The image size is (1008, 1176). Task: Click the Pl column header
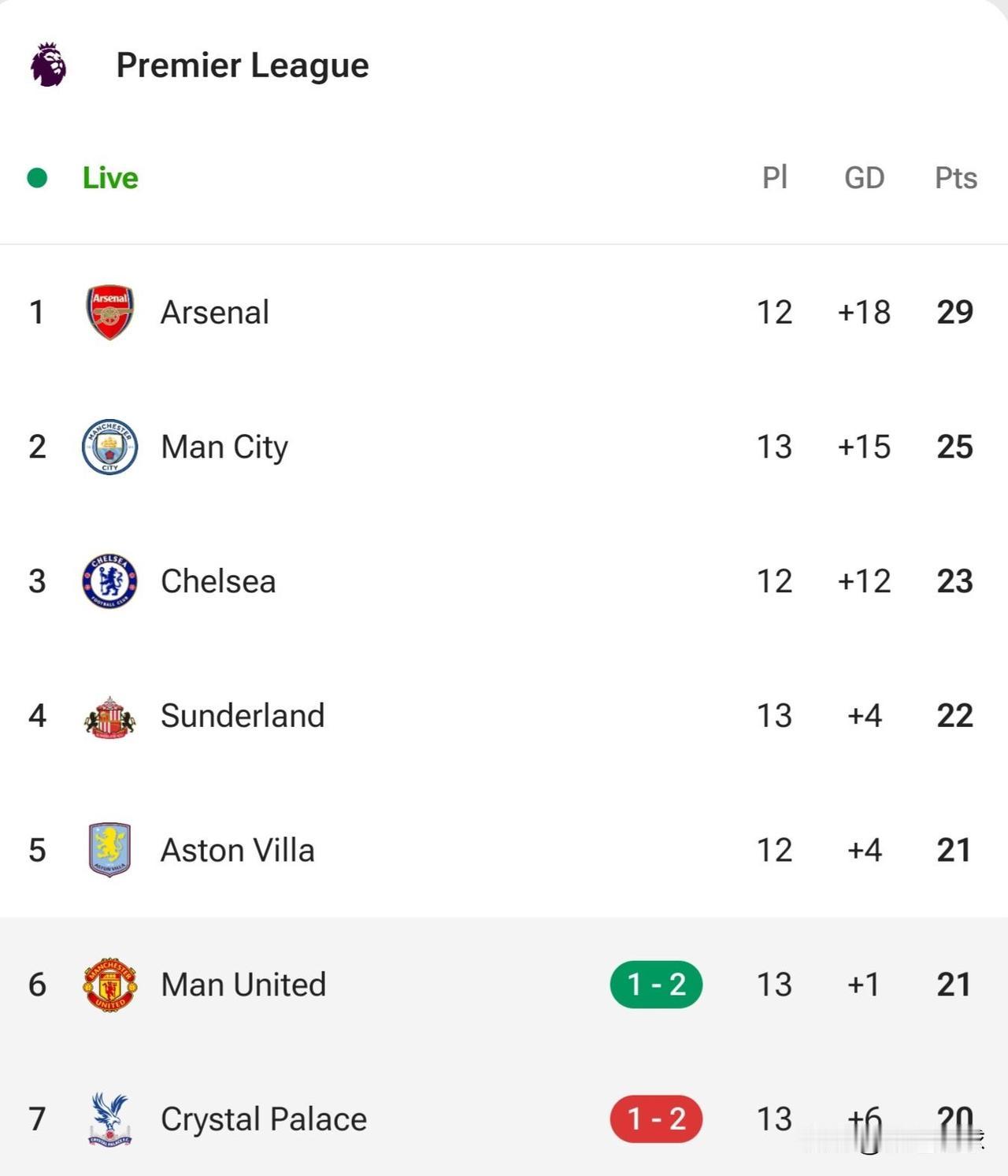(774, 177)
